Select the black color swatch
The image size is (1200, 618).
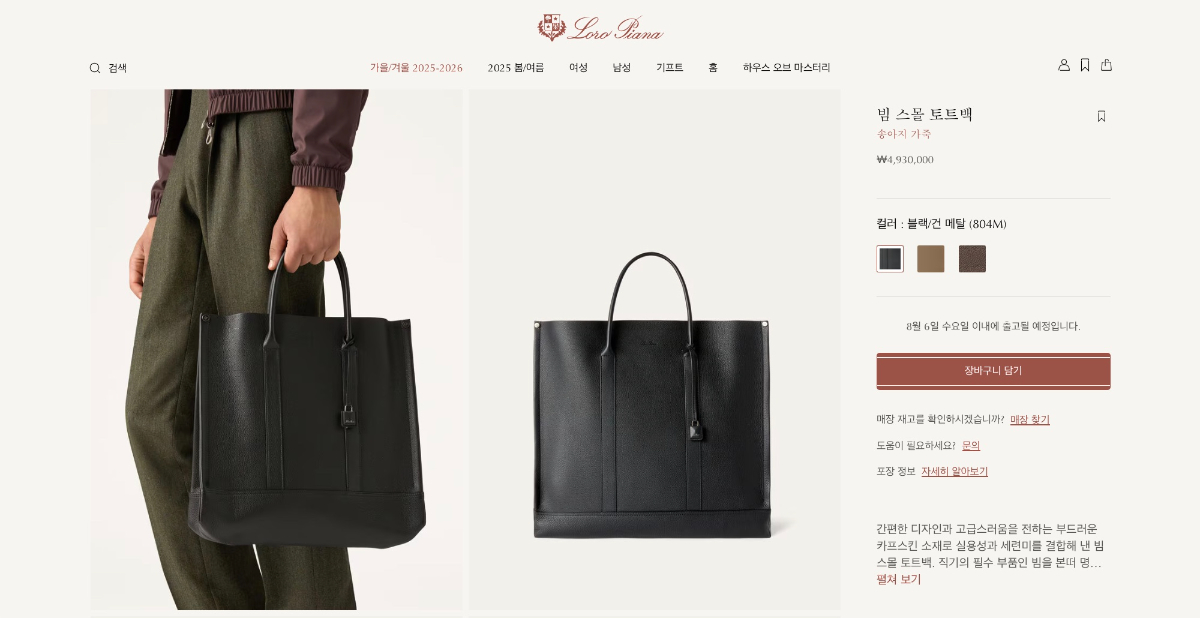890,259
